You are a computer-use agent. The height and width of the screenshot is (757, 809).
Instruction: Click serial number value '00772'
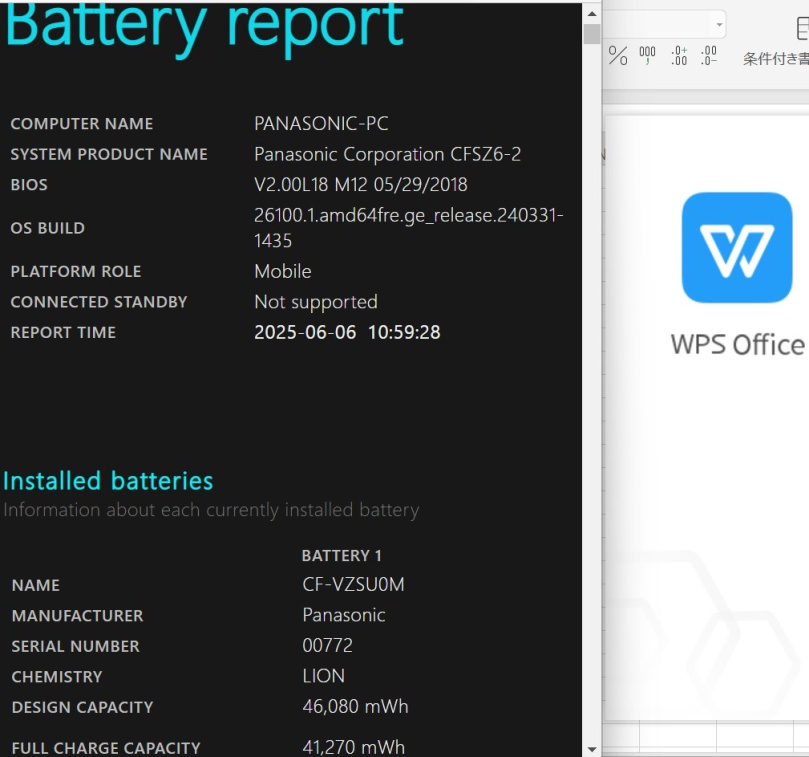point(328,646)
